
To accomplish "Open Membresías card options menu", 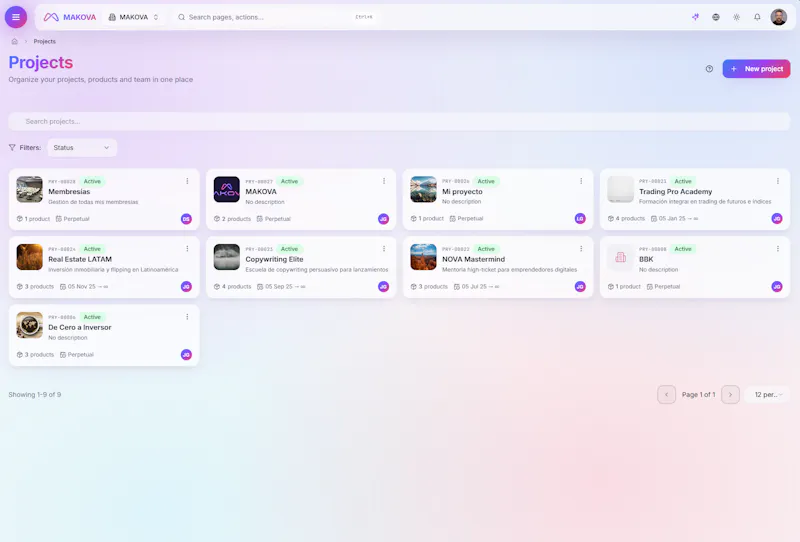I will click(x=187, y=181).
